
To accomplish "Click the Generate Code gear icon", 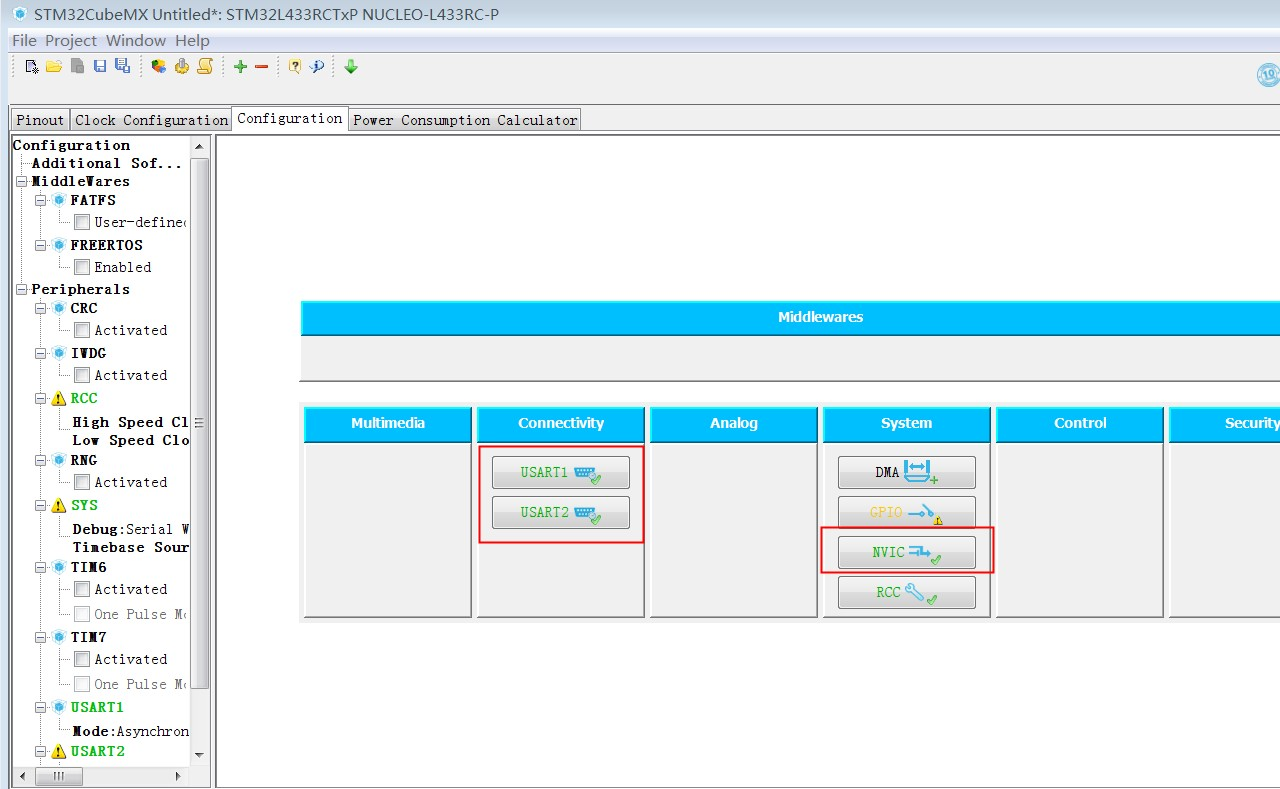I will [x=182, y=67].
